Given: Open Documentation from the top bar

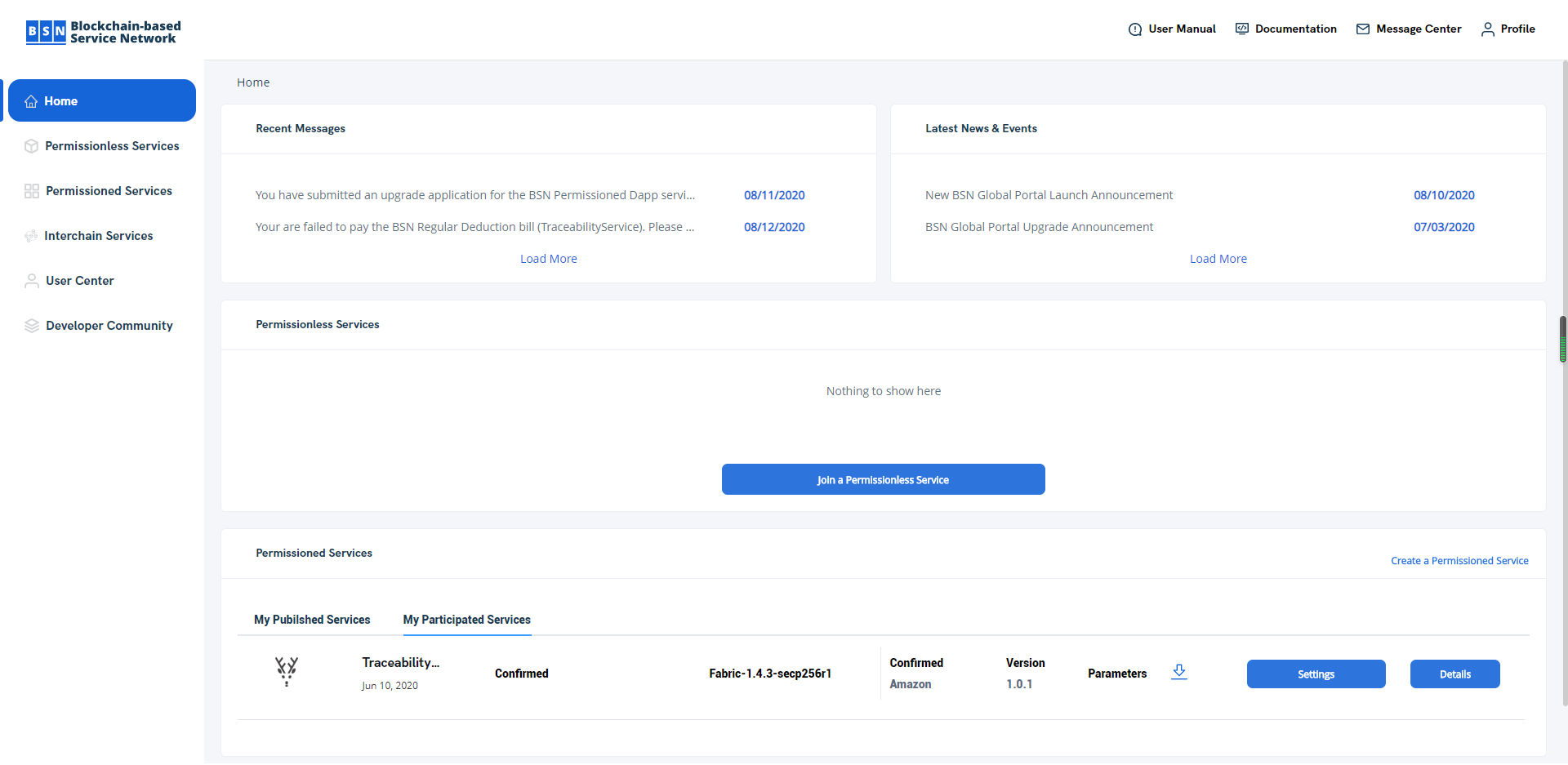Looking at the screenshot, I should click(1286, 29).
